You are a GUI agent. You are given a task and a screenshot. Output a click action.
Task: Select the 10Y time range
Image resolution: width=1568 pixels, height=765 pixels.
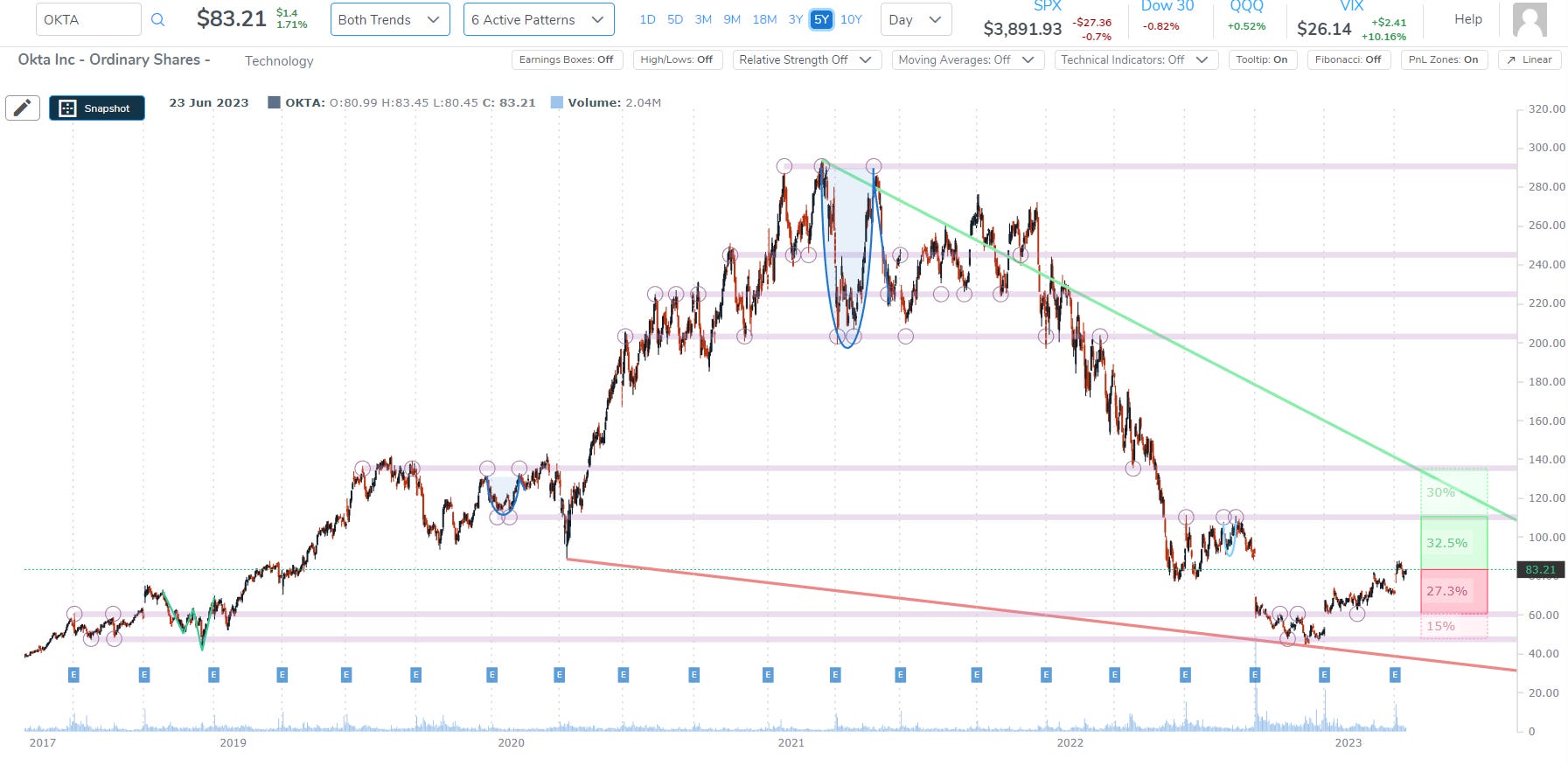click(851, 19)
